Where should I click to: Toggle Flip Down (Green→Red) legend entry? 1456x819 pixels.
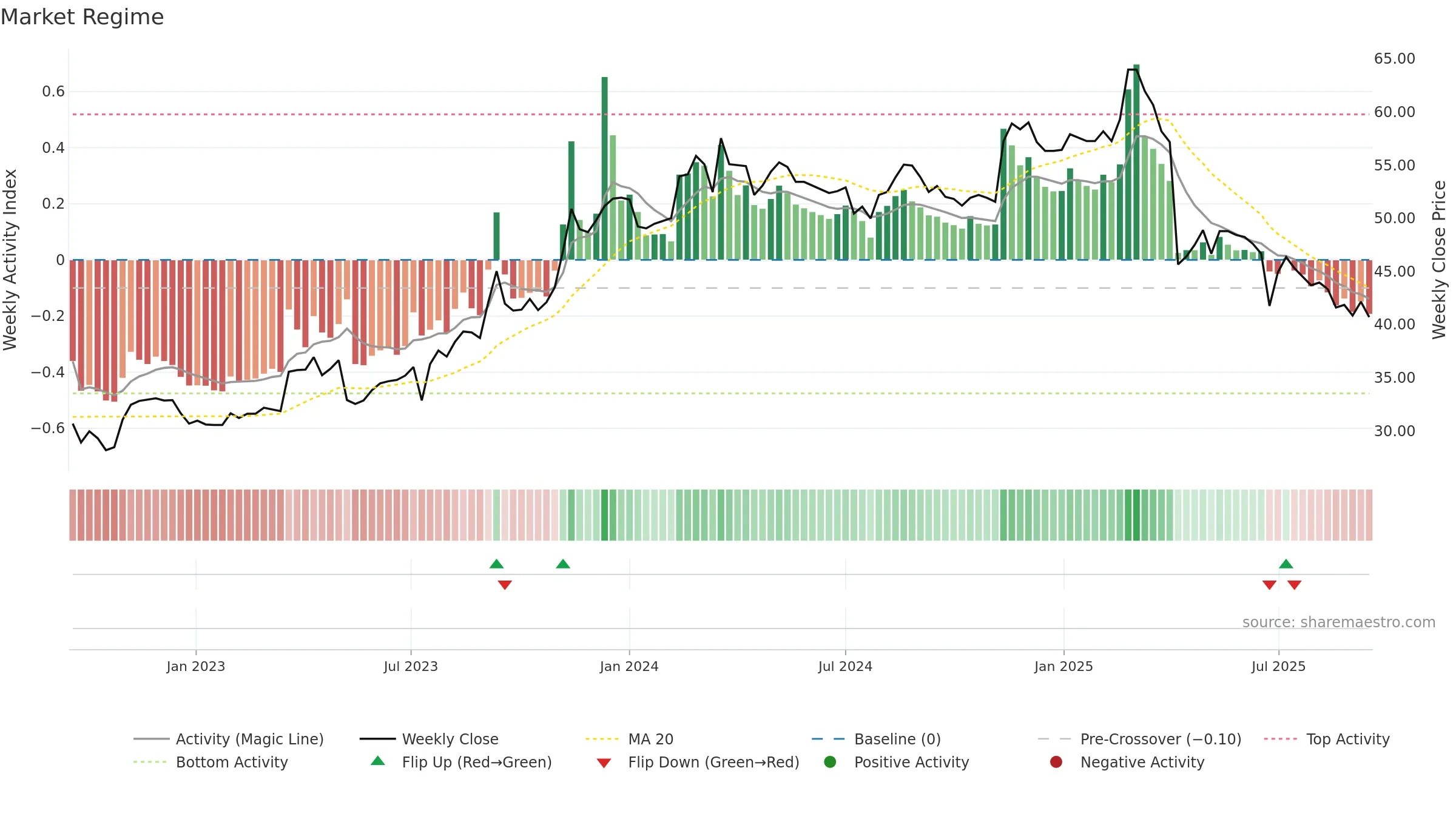tap(698, 762)
